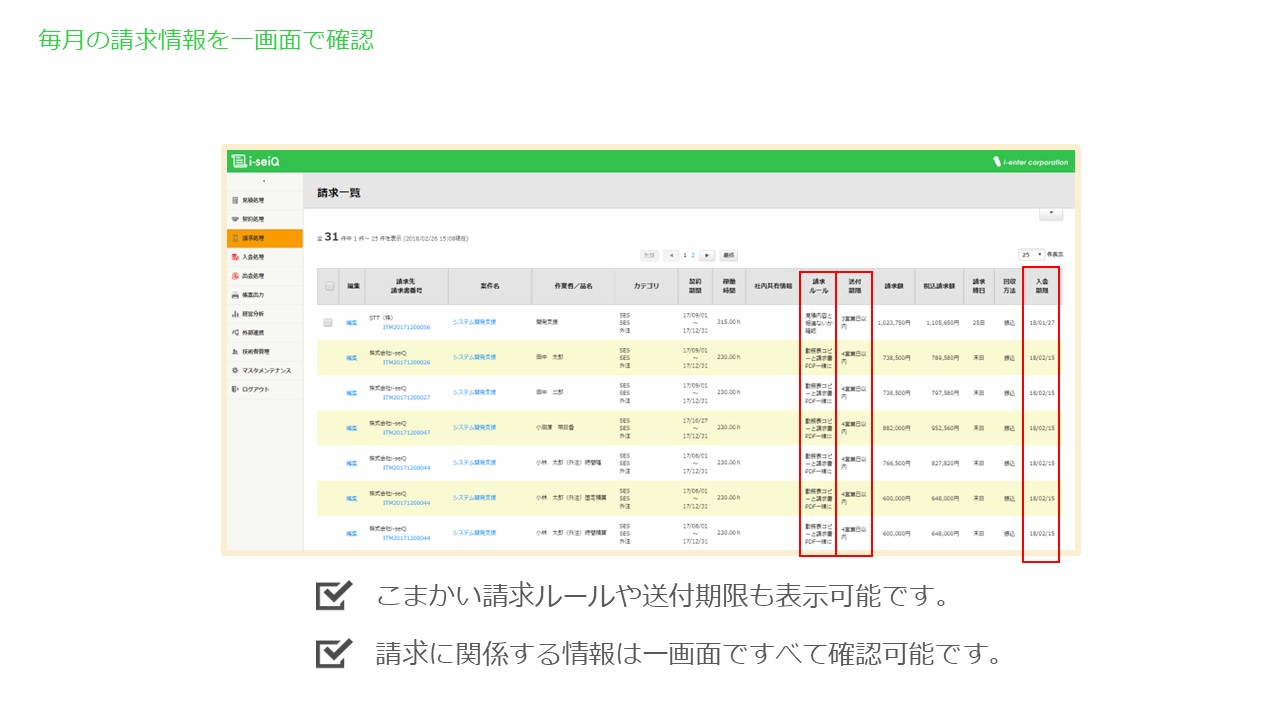Screen dimensions: 1280x720
Task: Open 経営分析 bar chart icon
Action: point(235,314)
